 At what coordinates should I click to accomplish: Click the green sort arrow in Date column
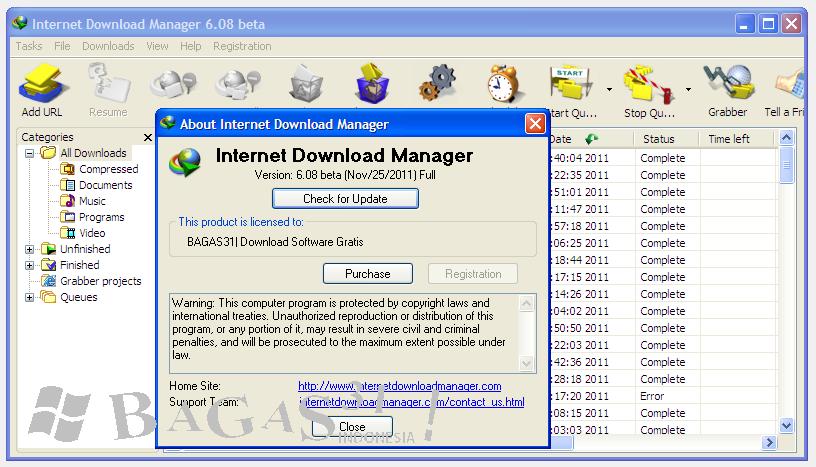click(592, 139)
